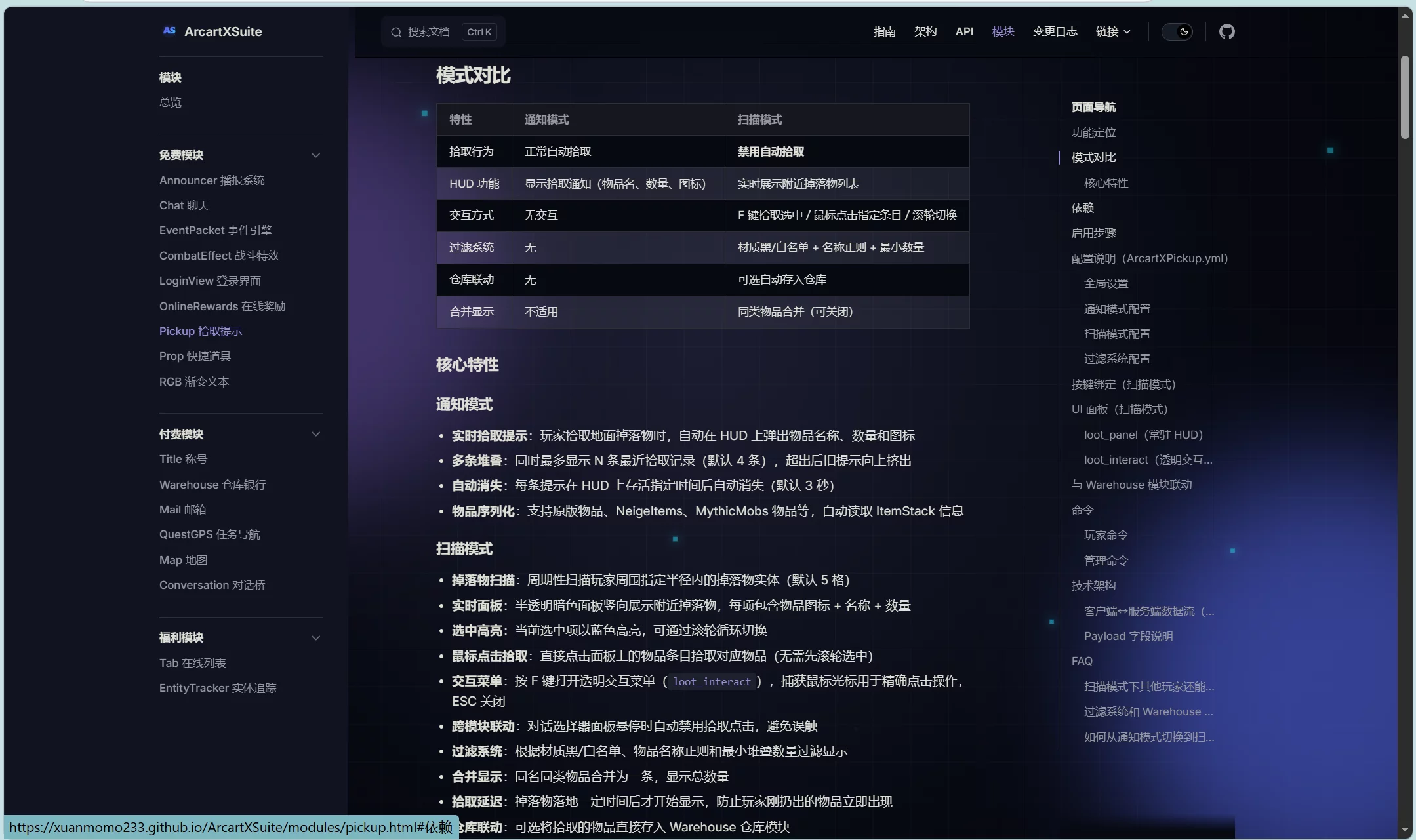Collapse the 免费模块 sidebar section

click(315, 155)
